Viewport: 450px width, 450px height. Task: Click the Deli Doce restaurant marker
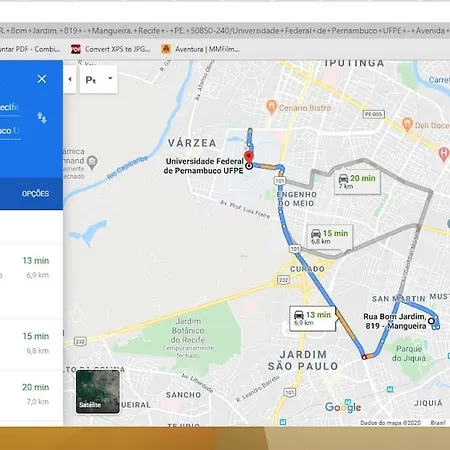407,125
